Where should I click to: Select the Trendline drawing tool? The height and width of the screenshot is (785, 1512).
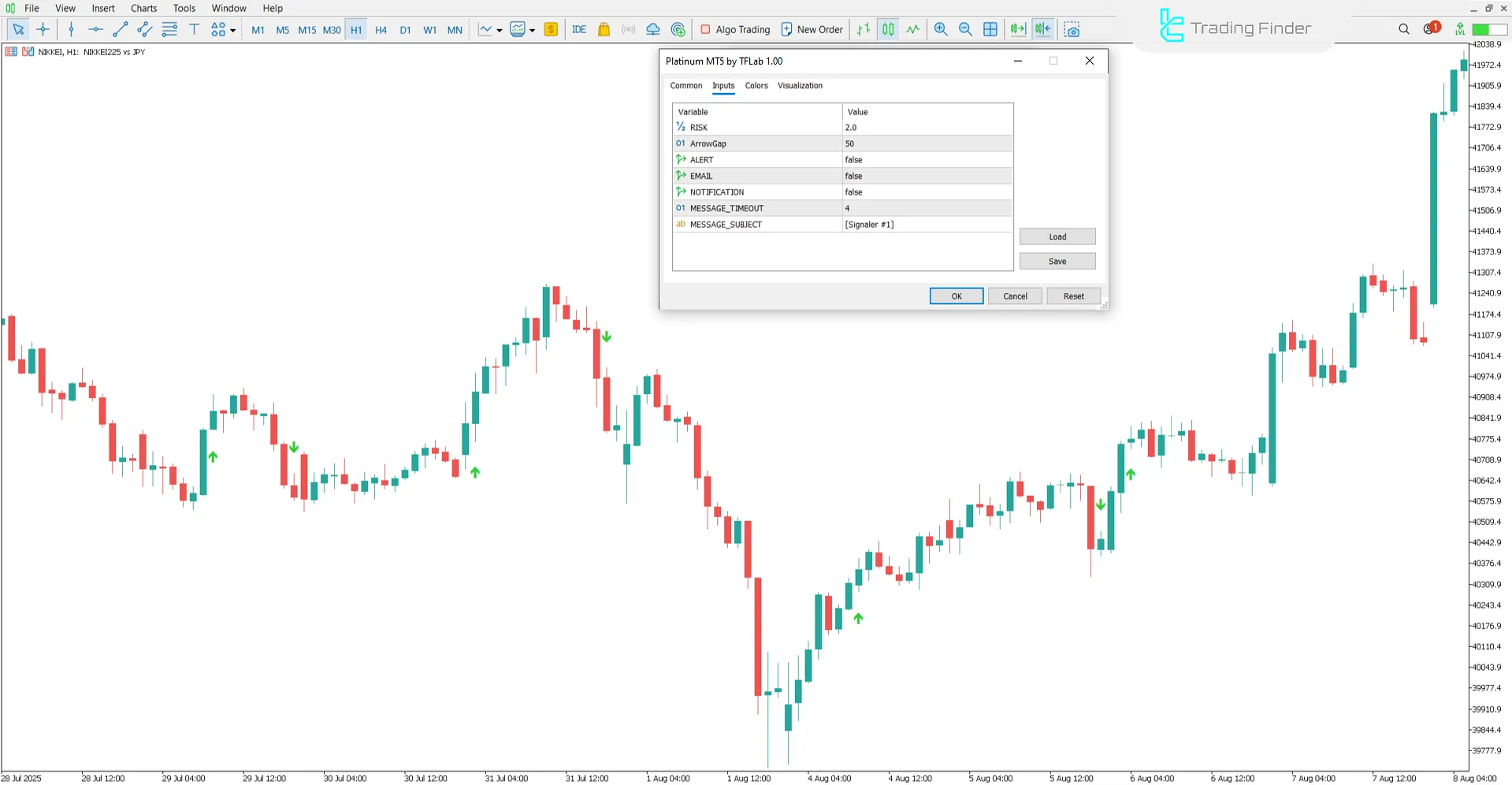pos(120,29)
